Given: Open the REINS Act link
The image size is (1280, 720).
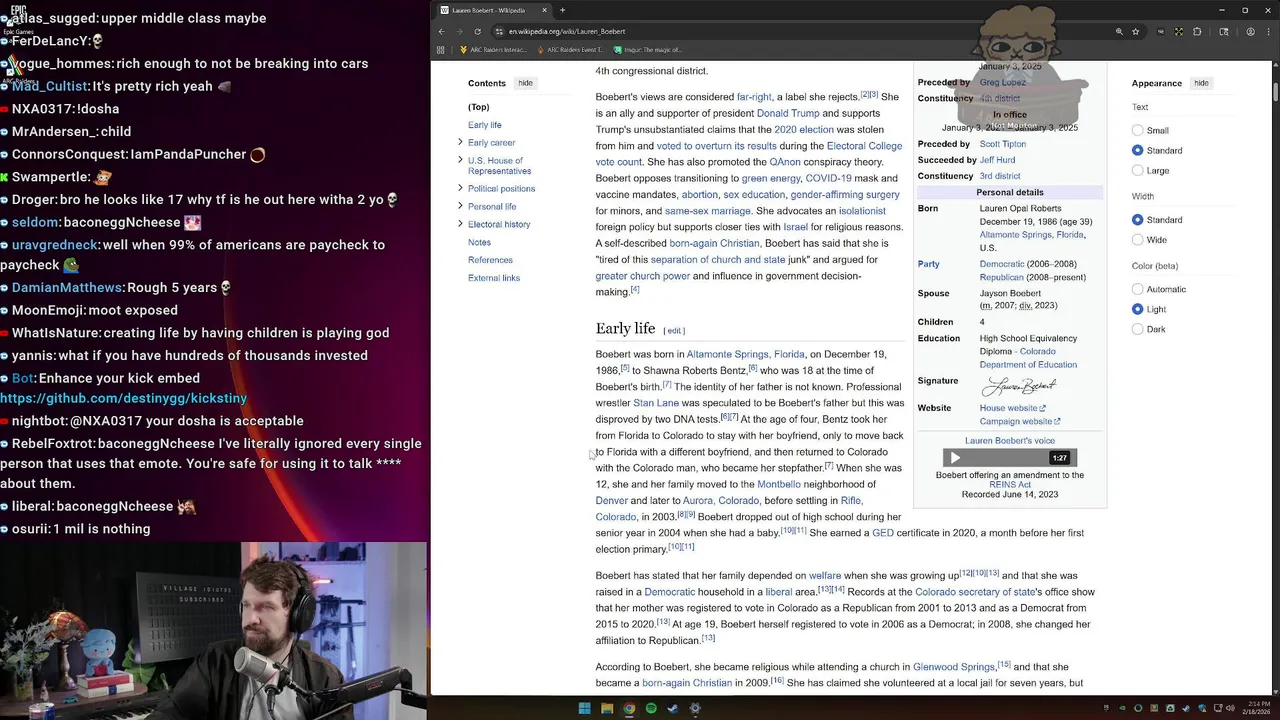Looking at the screenshot, I should click(1010, 485).
